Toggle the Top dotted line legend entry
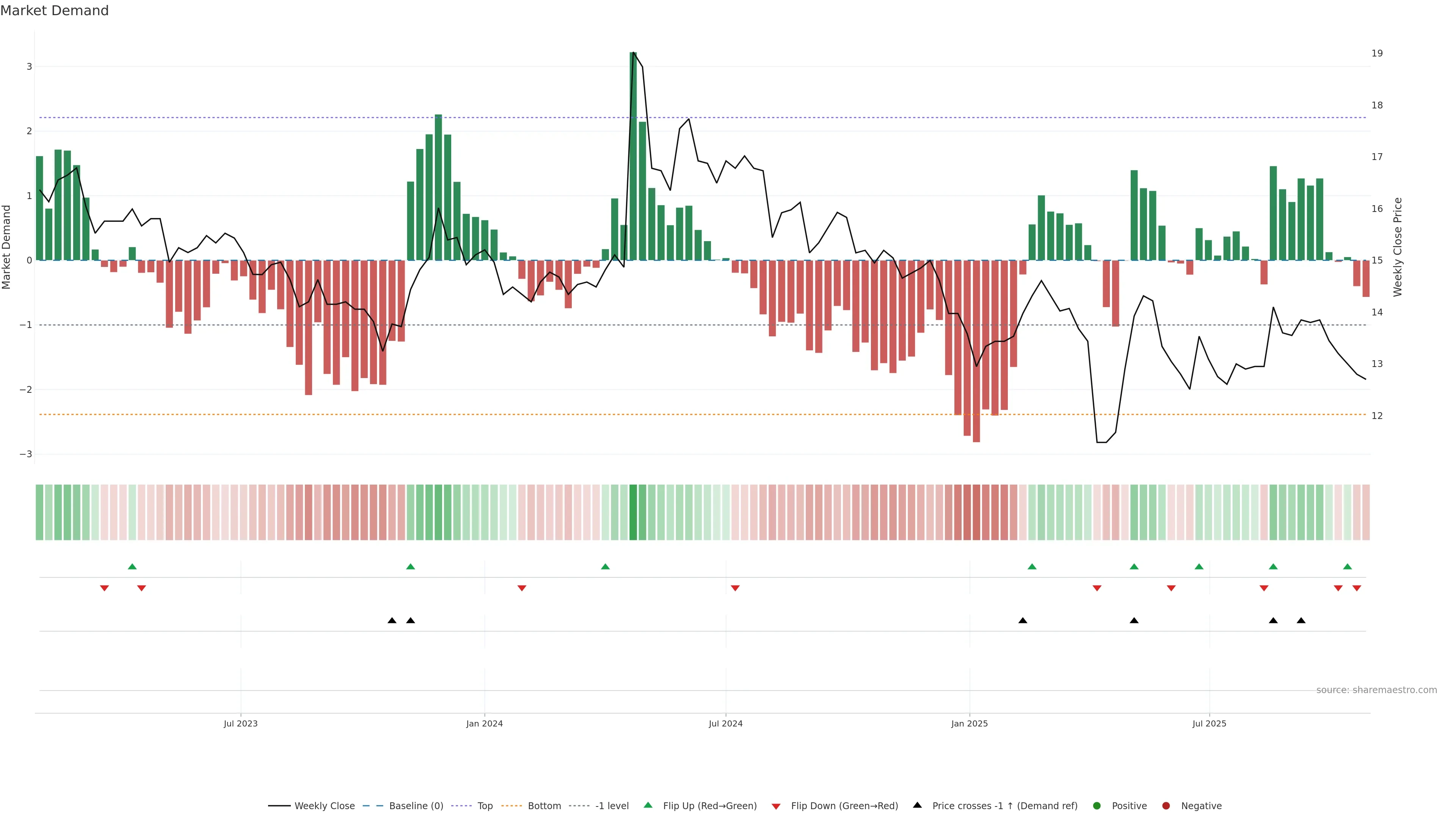The height and width of the screenshot is (819, 1456). coord(485,805)
